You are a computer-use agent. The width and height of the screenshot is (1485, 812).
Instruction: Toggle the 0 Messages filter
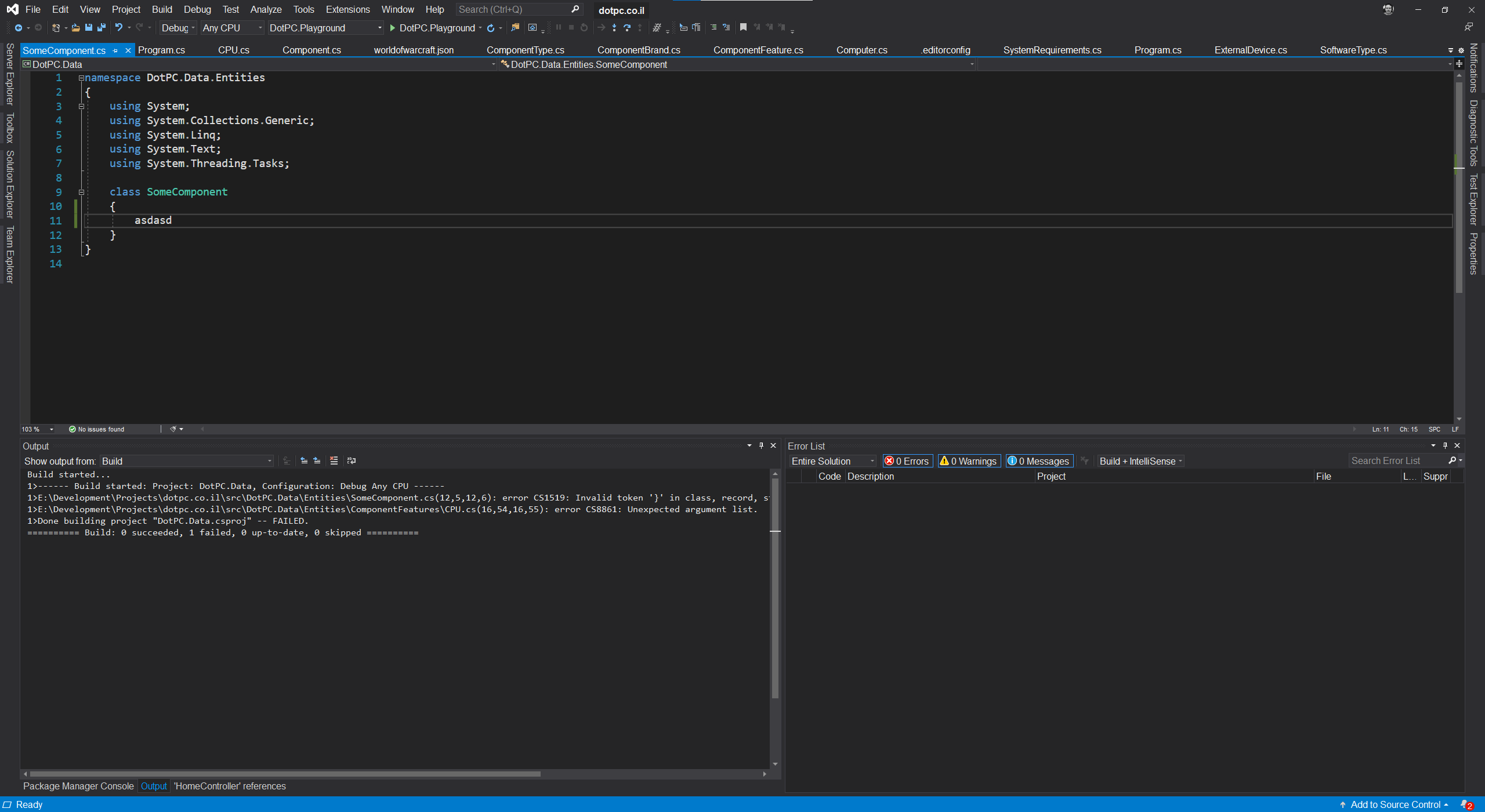1039,461
